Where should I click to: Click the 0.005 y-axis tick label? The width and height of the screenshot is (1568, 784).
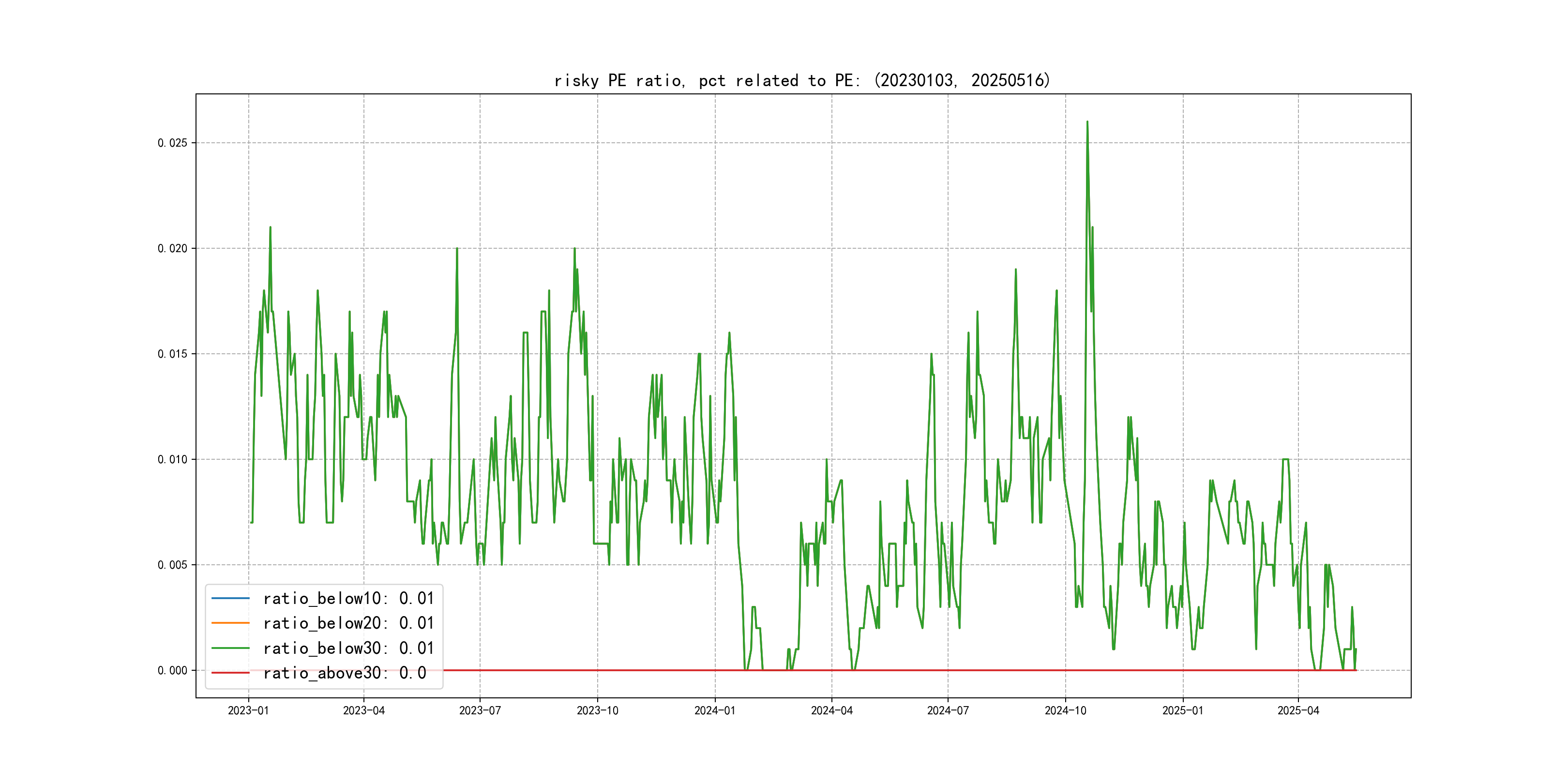tap(172, 565)
